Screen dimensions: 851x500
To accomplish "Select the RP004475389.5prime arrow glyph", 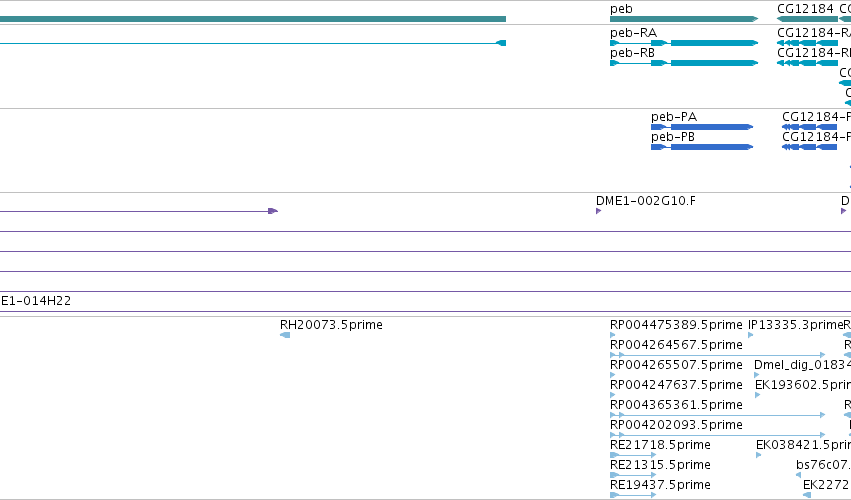I will [613, 335].
